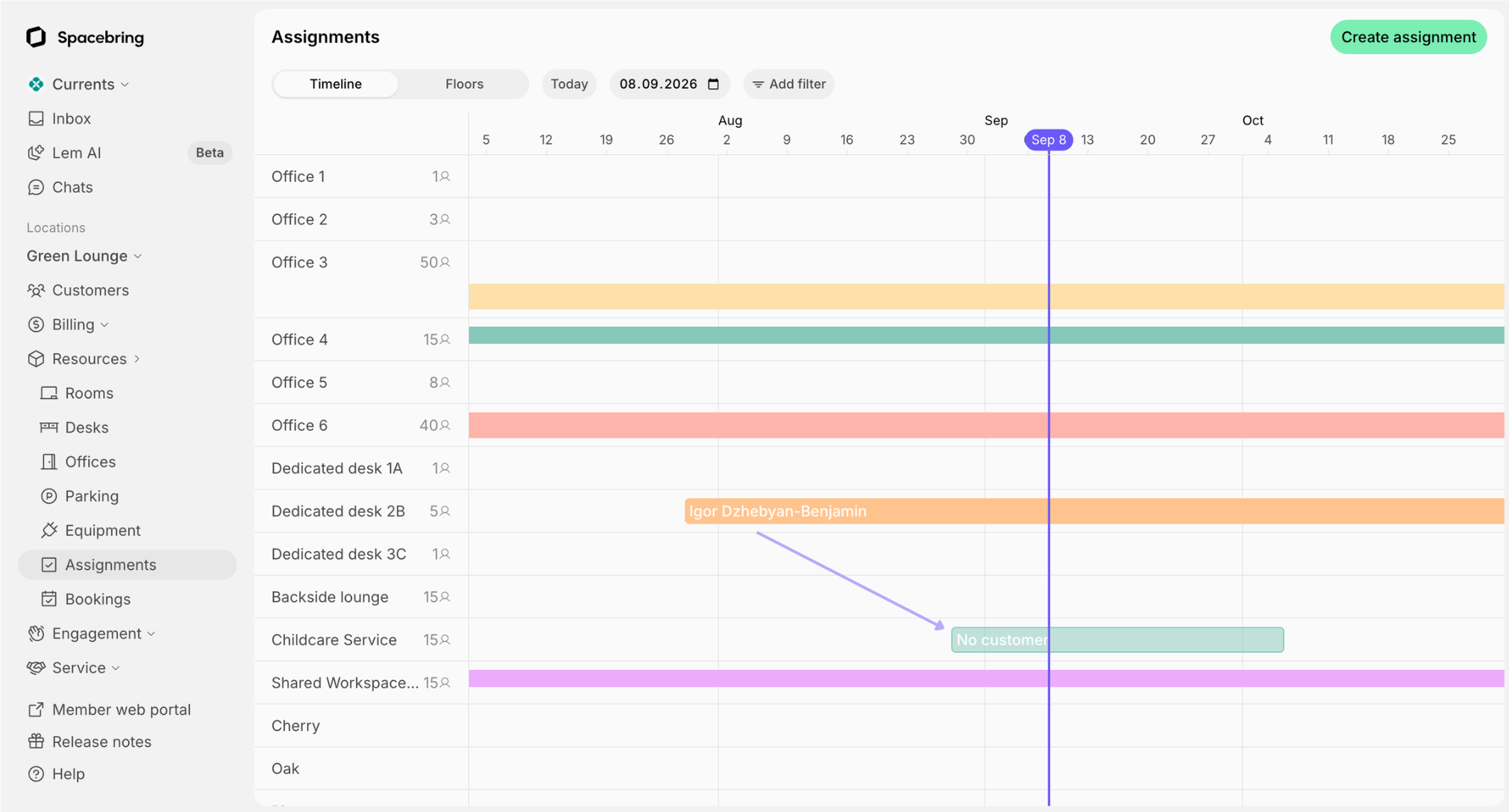This screenshot has width=1509, height=812.
Task: Expand the Engagement submenu chevron
Action: [151, 634]
